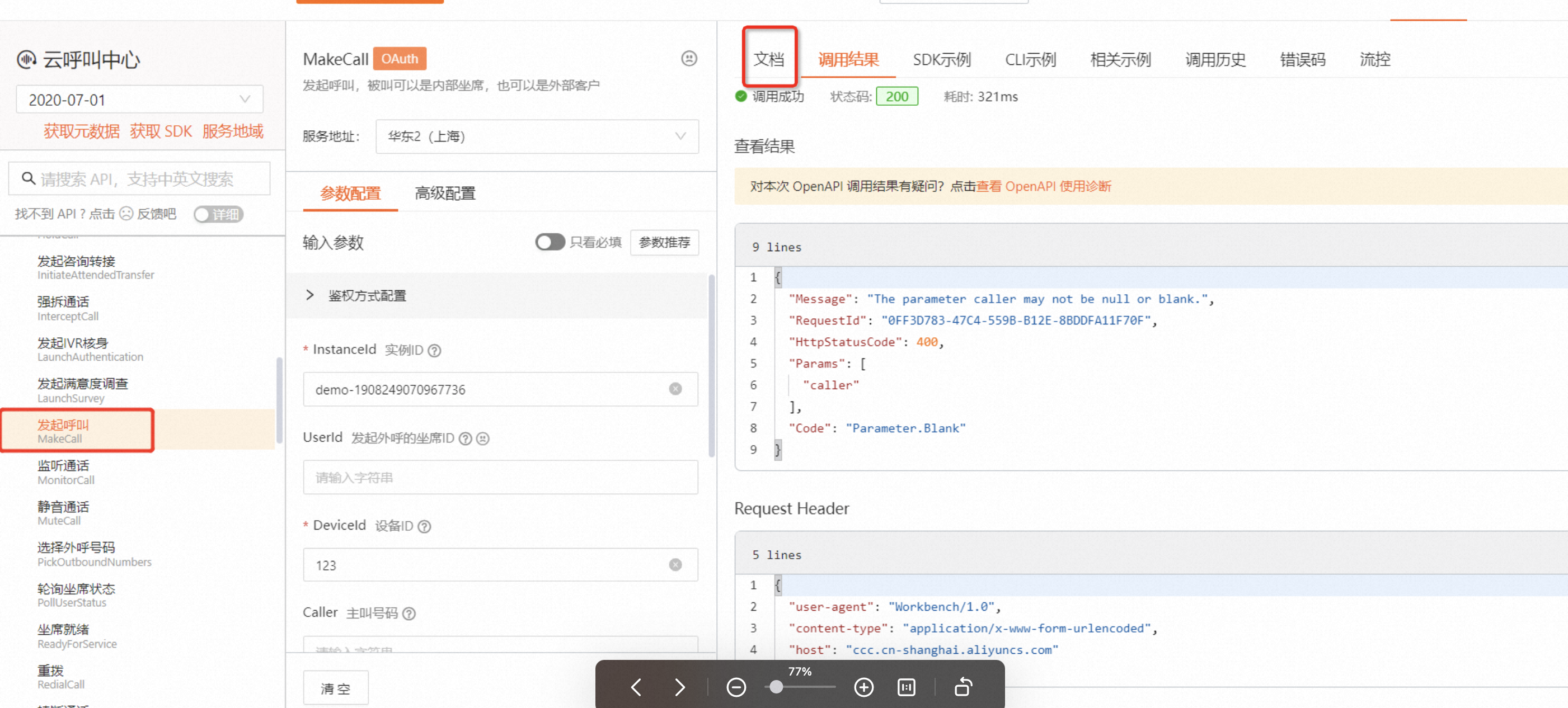Open the 服务地址 region dropdown
The height and width of the screenshot is (708, 1568).
(x=537, y=136)
